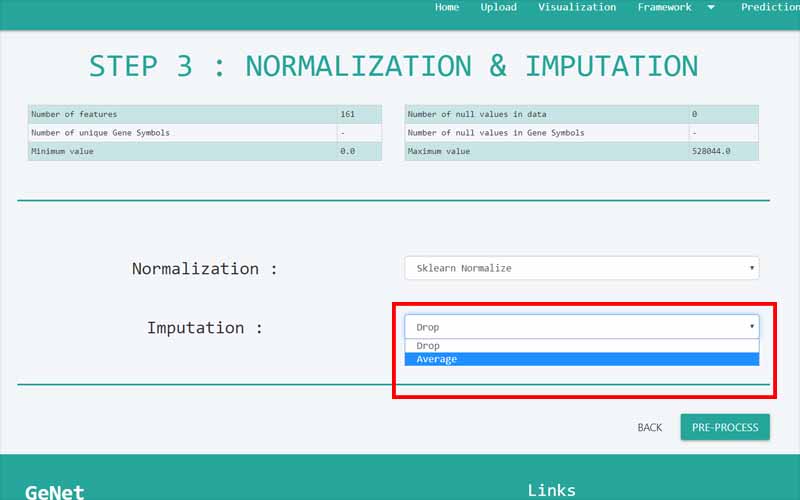Open the Visualization nav item
Screen dimensions: 800x500
click(x=577, y=7)
